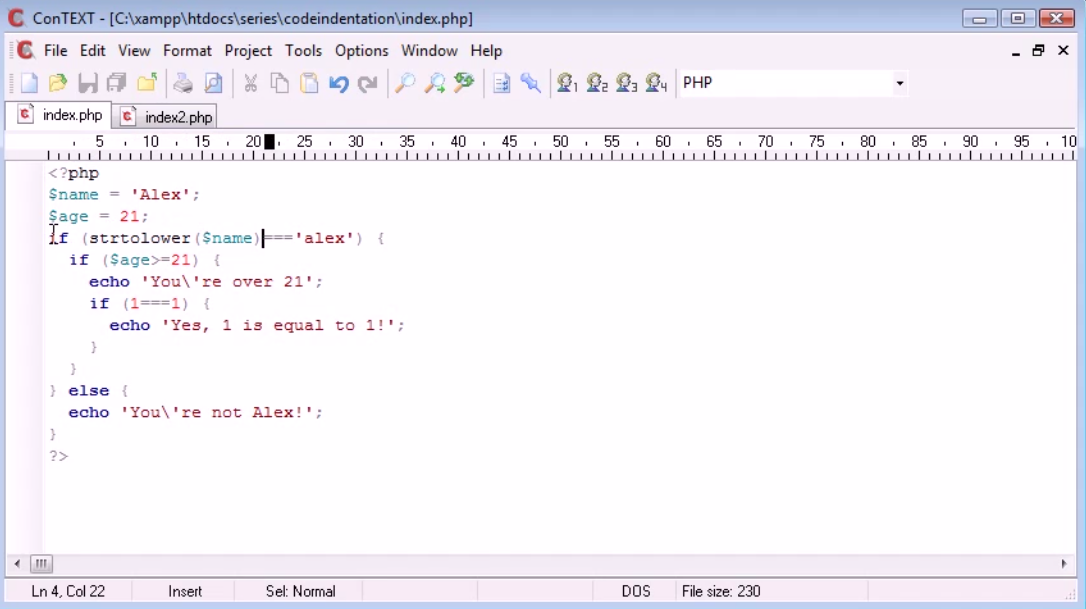This screenshot has width=1086, height=609.
Task: Paste from the clipboard
Action: [x=310, y=83]
